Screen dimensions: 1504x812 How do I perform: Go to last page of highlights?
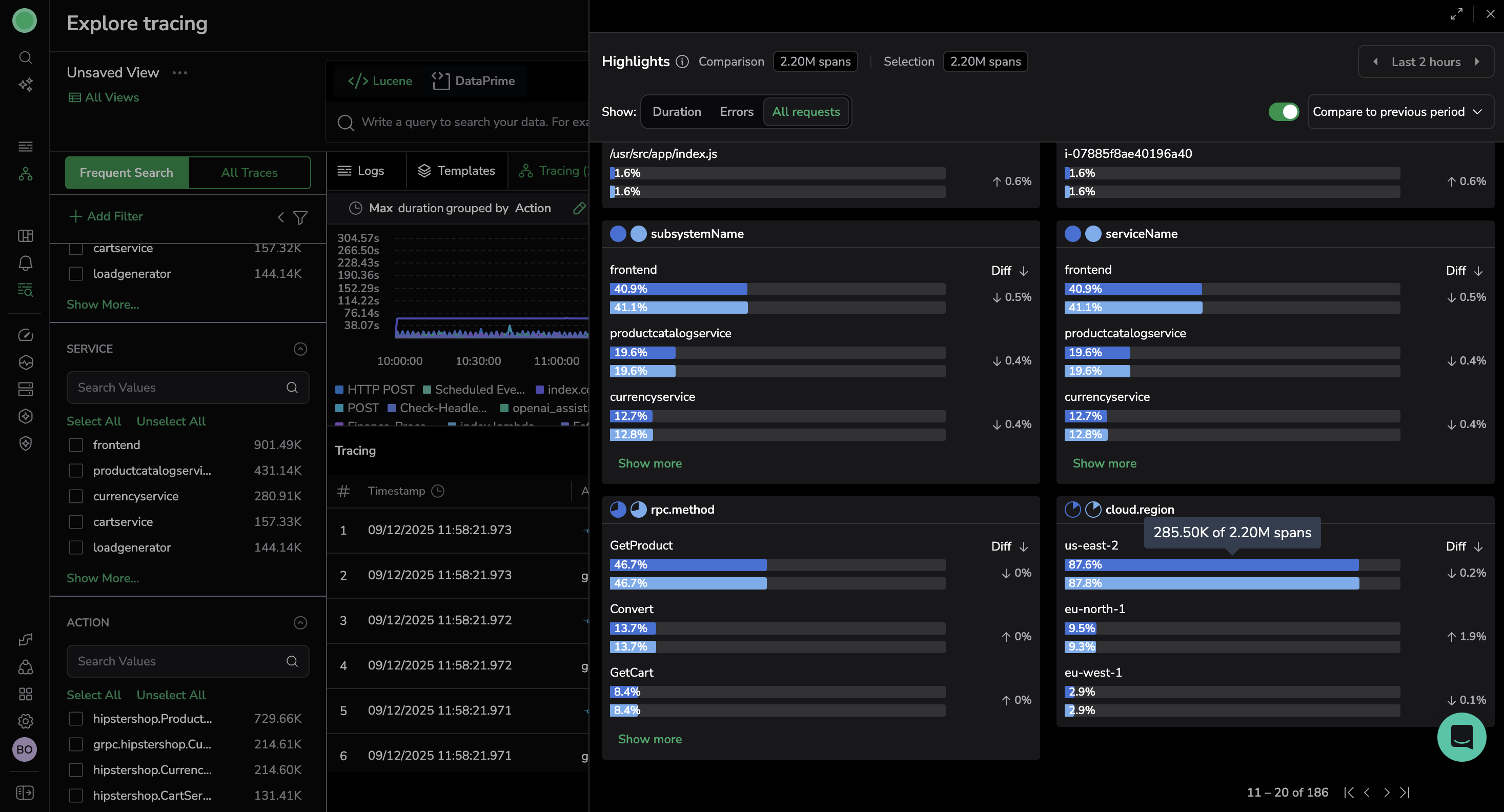pos(1406,792)
